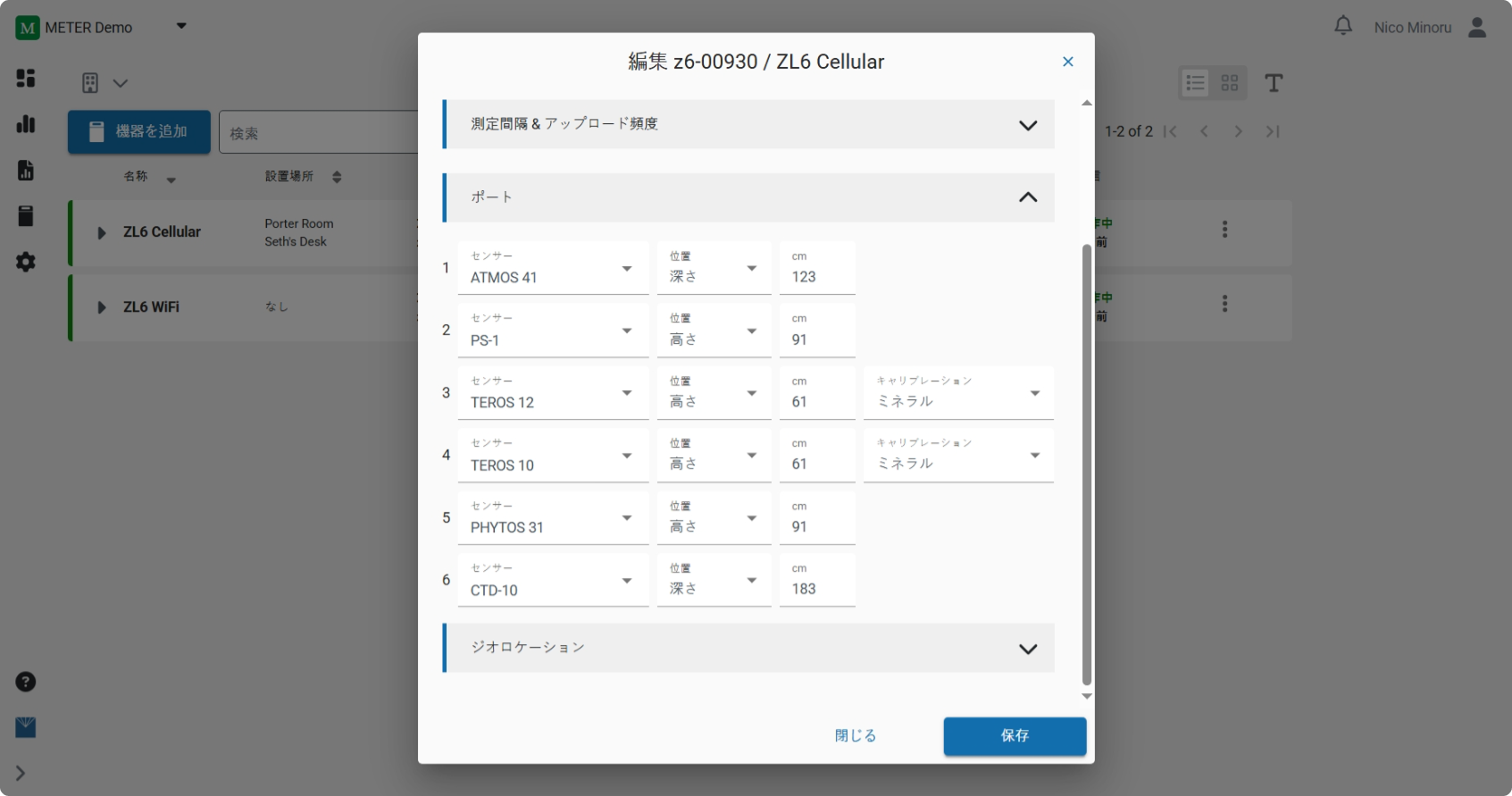Open port 5 position dropdown
Image resolution: width=1512 pixels, height=796 pixels.
(714, 518)
